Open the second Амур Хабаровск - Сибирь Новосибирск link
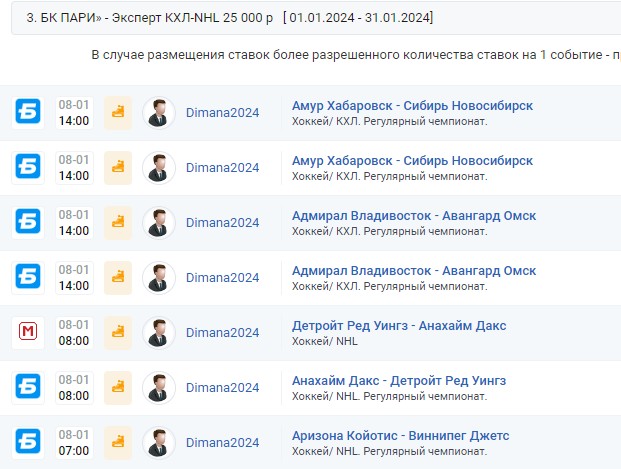Screen dimensions: 621x469 (x=412, y=161)
